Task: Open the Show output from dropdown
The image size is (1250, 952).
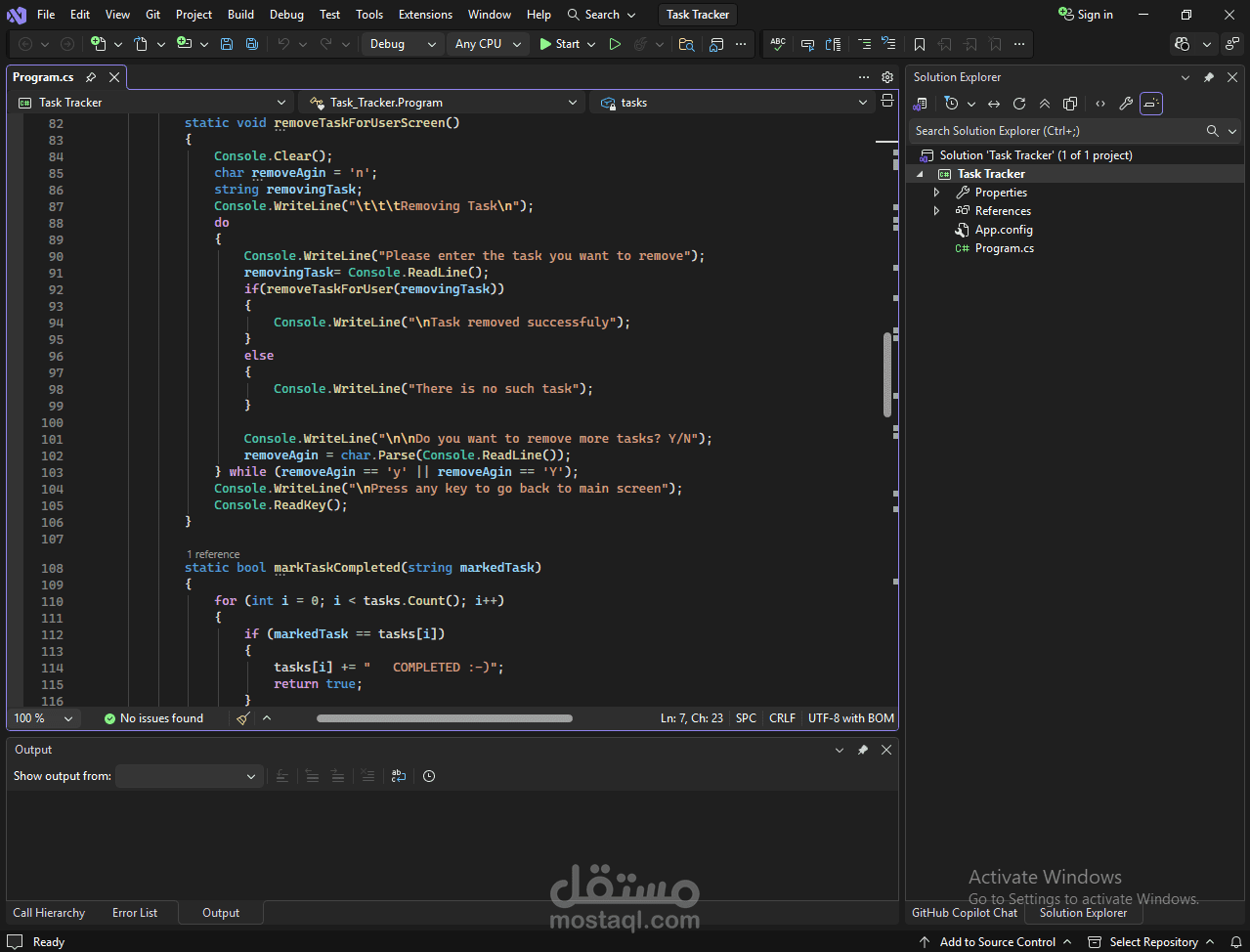Action: click(x=187, y=776)
